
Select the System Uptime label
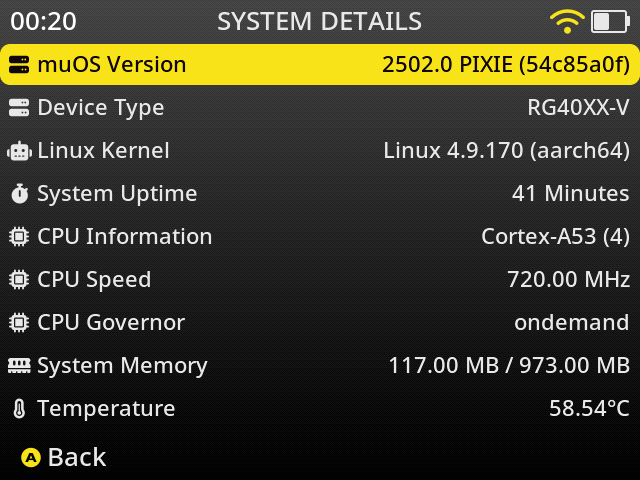117,194
